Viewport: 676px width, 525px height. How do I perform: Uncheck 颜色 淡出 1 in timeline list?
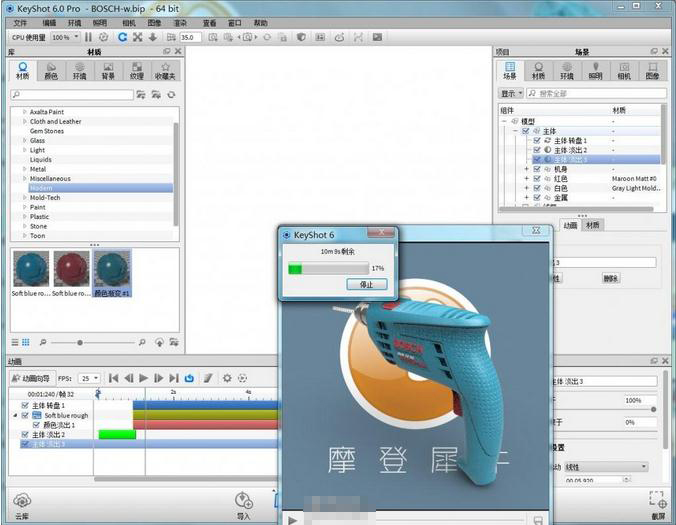36,425
